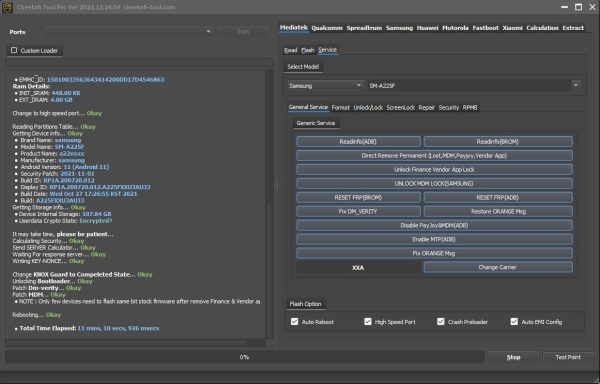Click the Userdata Crypto State line

[x=63, y=221]
